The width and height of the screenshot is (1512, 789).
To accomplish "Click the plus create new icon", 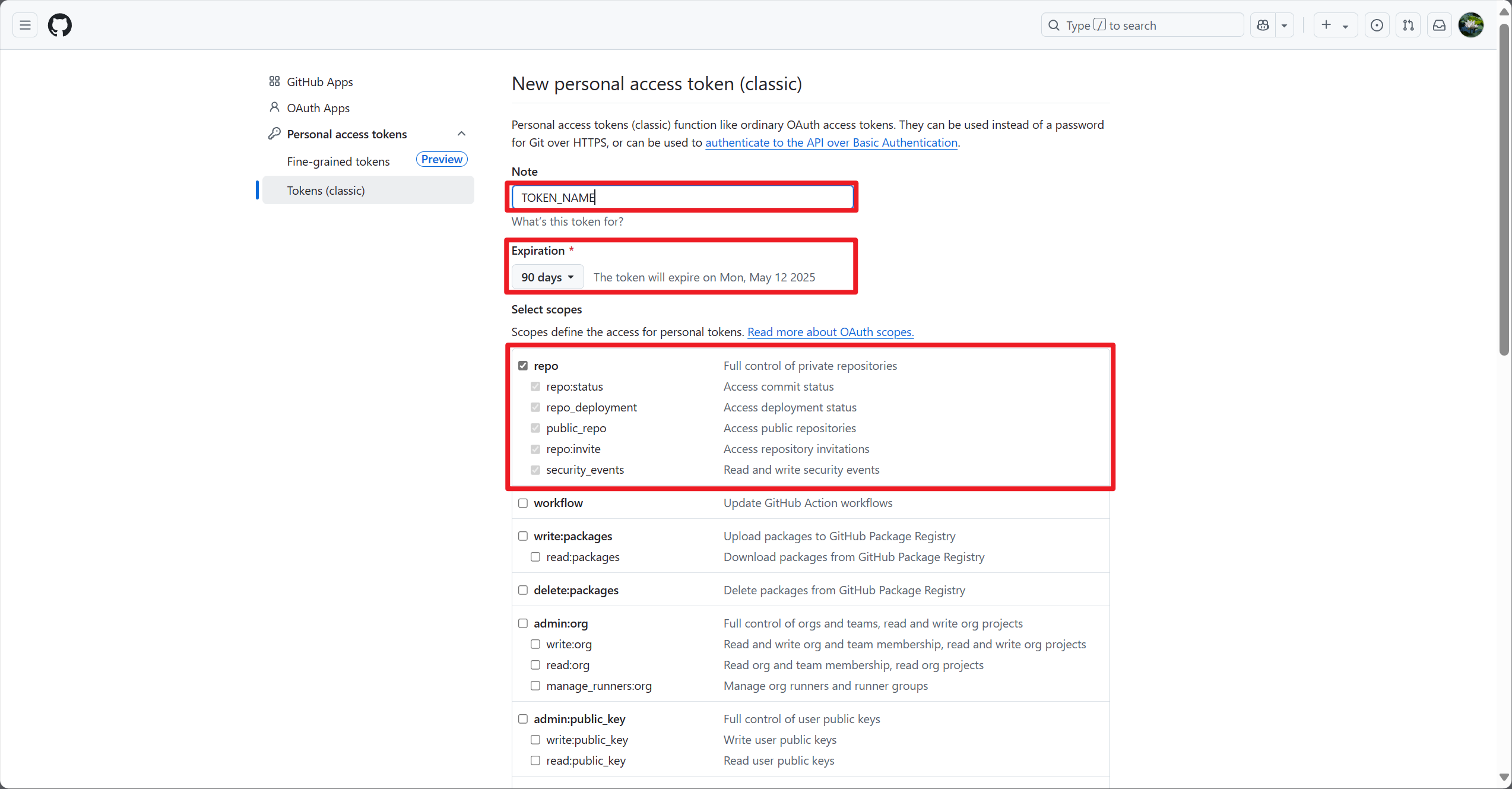I will click(x=1327, y=25).
